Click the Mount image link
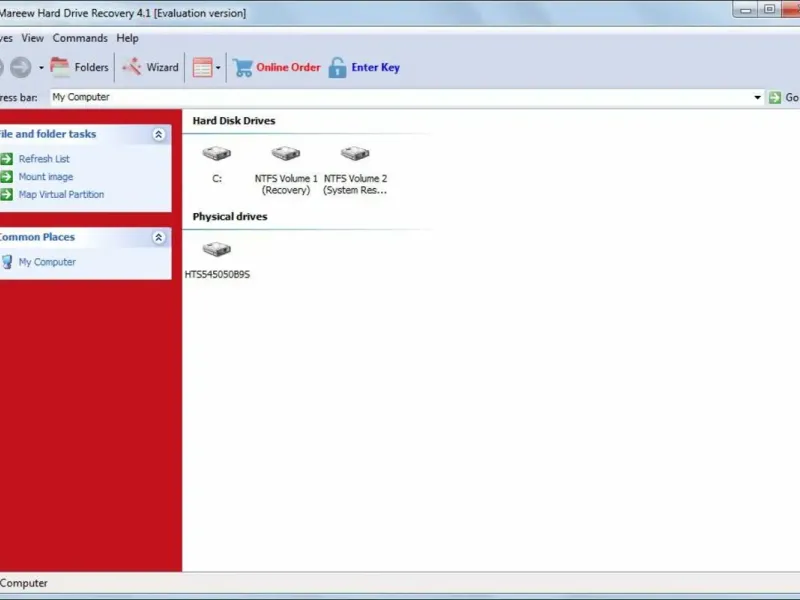800x600 pixels. 46,177
